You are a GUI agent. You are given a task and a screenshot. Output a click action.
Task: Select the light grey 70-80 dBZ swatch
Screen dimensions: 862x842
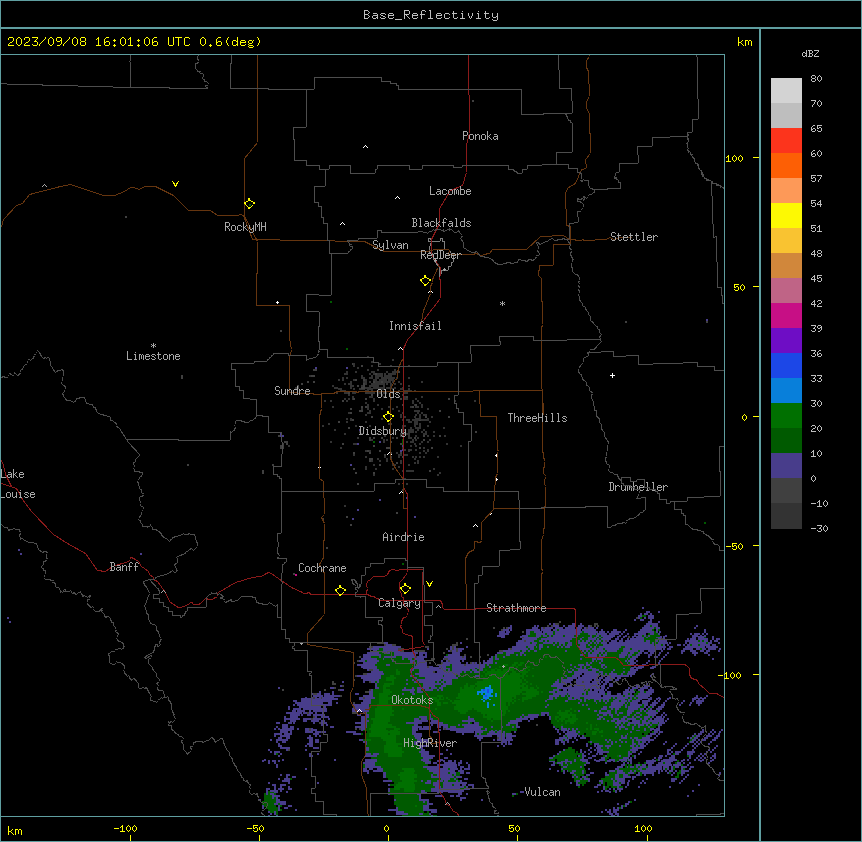[786, 91]
